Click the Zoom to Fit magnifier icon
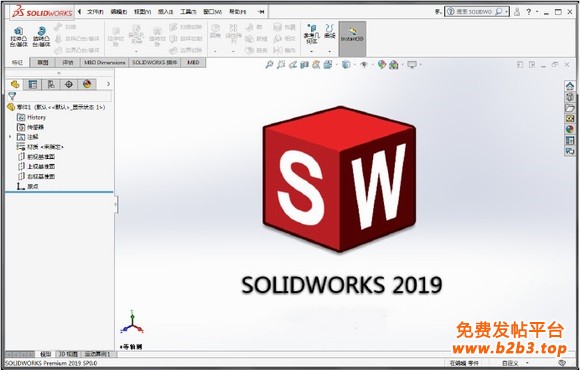 click(269, 65)
